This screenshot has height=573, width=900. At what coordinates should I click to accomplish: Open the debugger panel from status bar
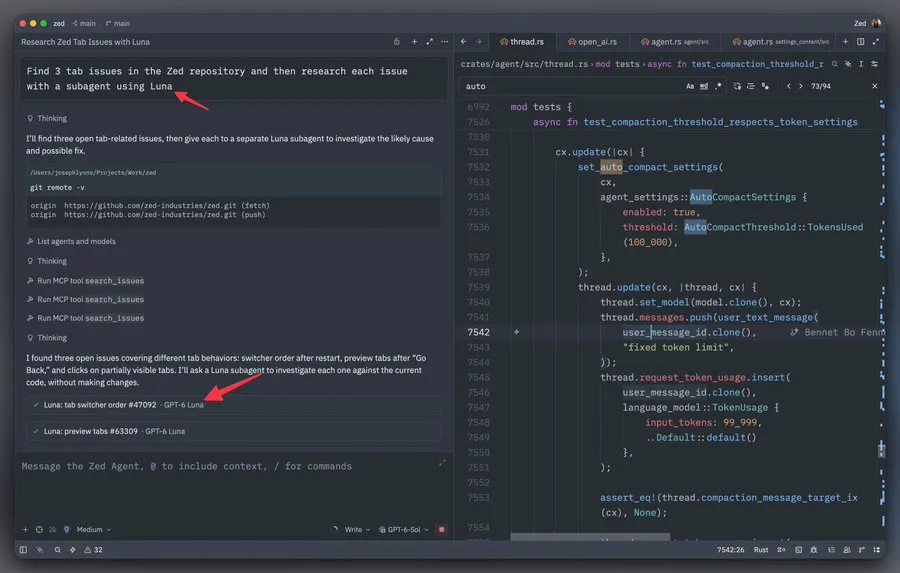(x=814, y=549)
